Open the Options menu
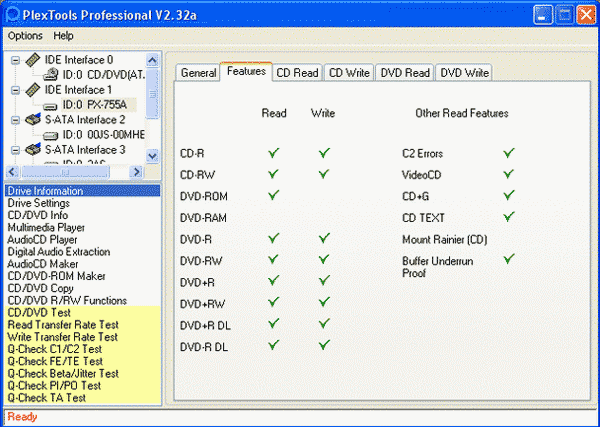Image resolution: width=600 pixels, height=427 pixels. click(x=25, y=36)
